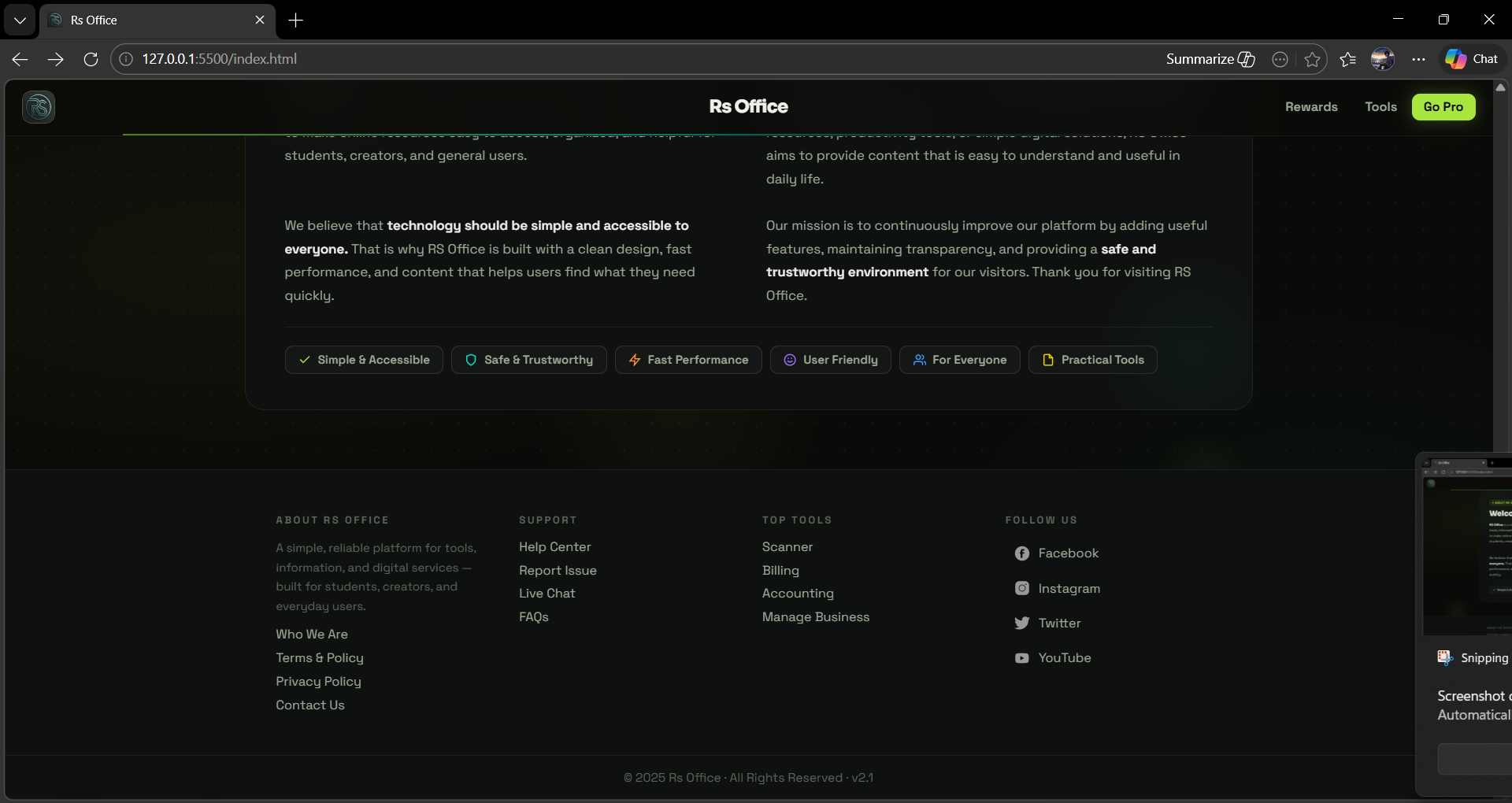Open the Contact Us link

coord(310,705)
